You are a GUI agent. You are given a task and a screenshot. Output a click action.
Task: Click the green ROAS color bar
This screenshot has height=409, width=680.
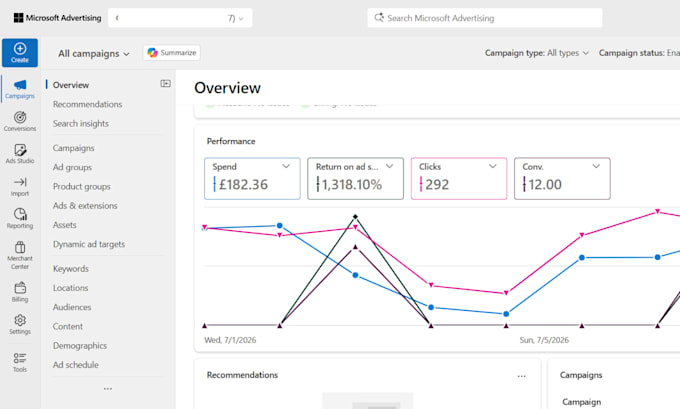coord(317,184)
